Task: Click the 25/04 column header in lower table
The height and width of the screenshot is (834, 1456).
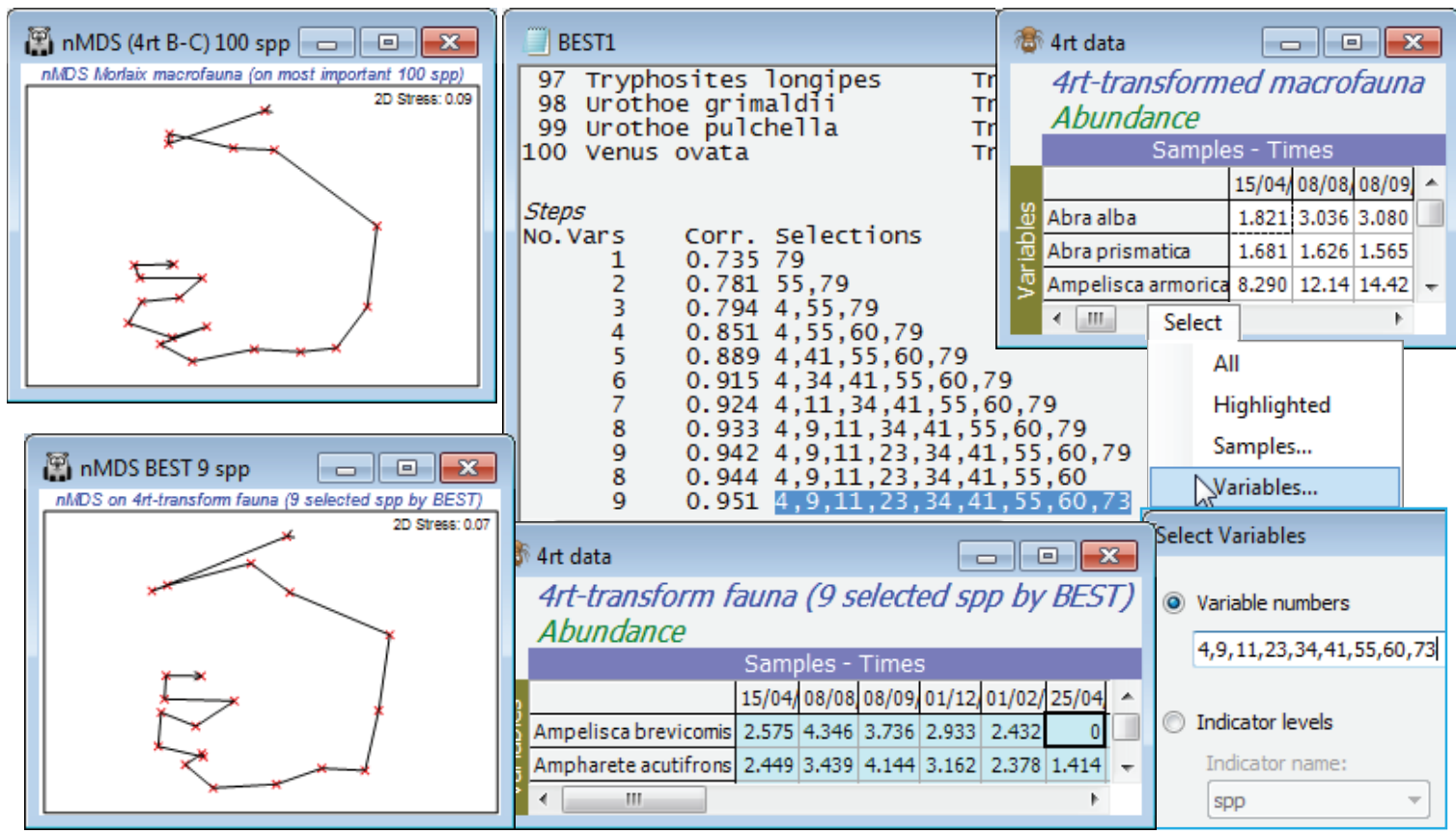Action: pyautogui.click(x=1077, y=698)
